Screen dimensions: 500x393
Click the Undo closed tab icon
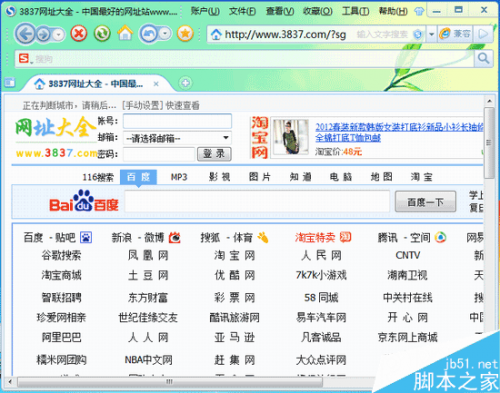[148, 34]
